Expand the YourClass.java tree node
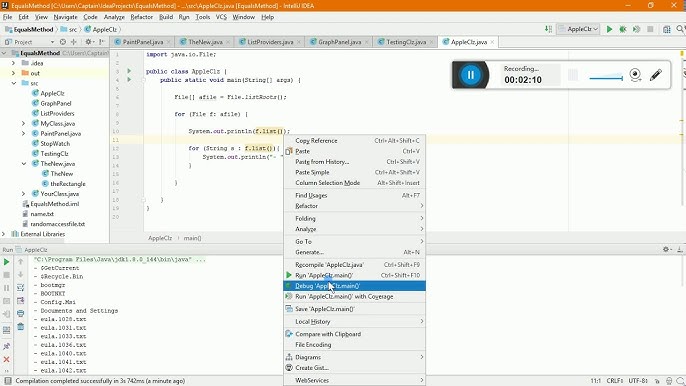The width and height of the screenshot is (686, 386). tap(24, 194)
